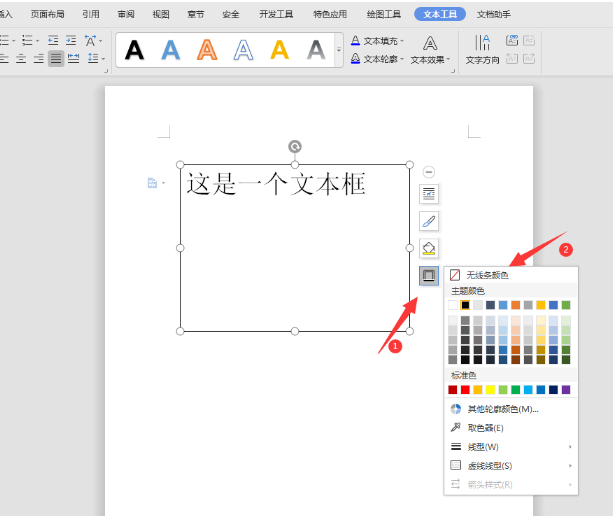Click the shape fill bucket floating button

[x=429, y=248]
